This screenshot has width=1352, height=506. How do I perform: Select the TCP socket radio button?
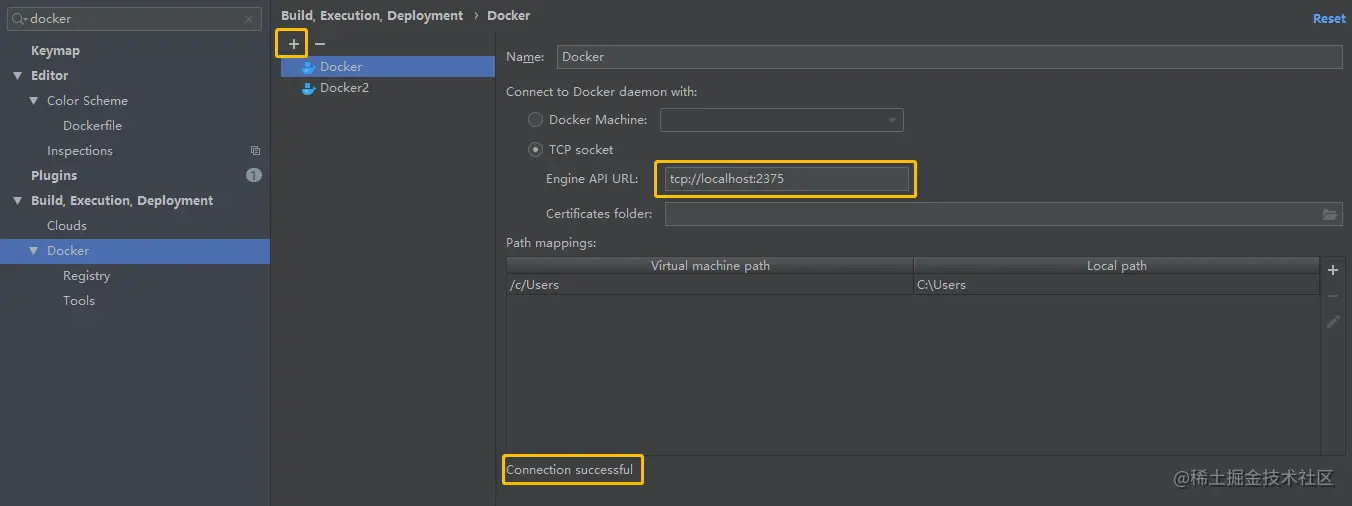coord(535,150)
